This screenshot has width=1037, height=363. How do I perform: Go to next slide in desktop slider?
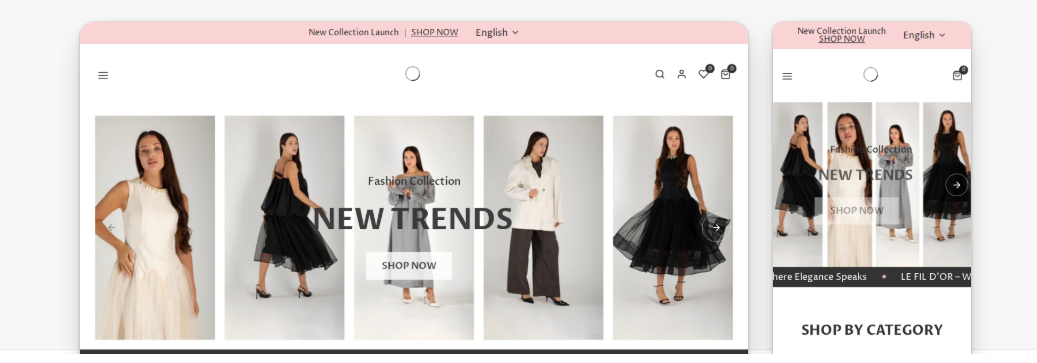click(x=716, y=227)
